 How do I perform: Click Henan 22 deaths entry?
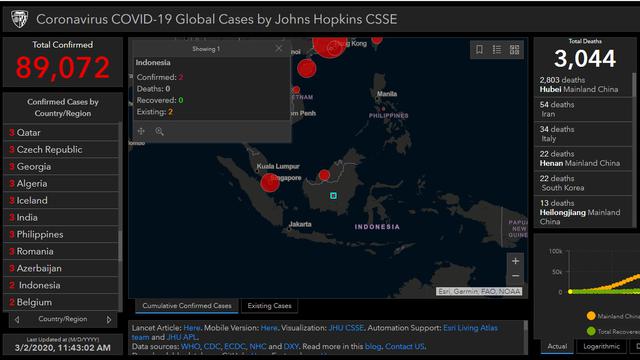tap(583, 158)
